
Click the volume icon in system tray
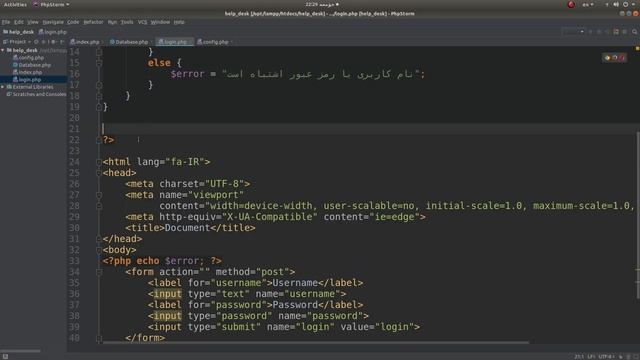point(616,4)
